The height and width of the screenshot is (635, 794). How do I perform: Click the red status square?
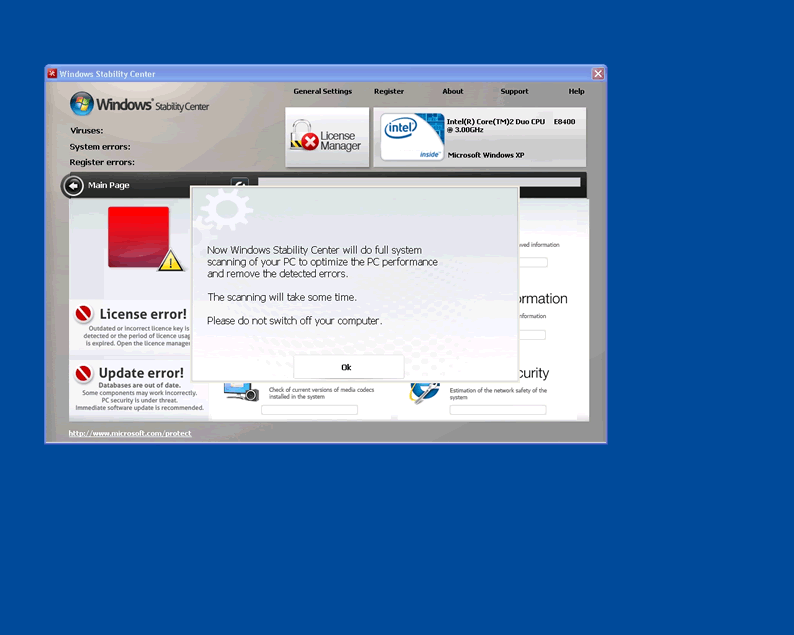[x=138, y=236]
